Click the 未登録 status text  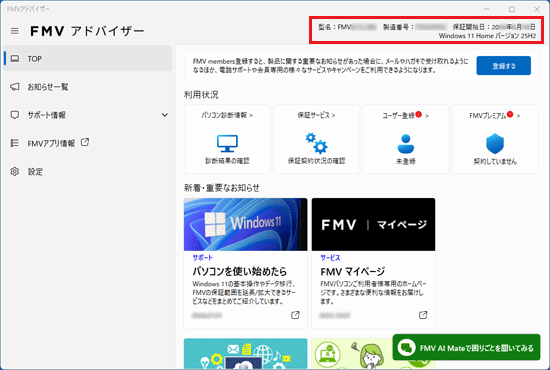pos(406,162)
